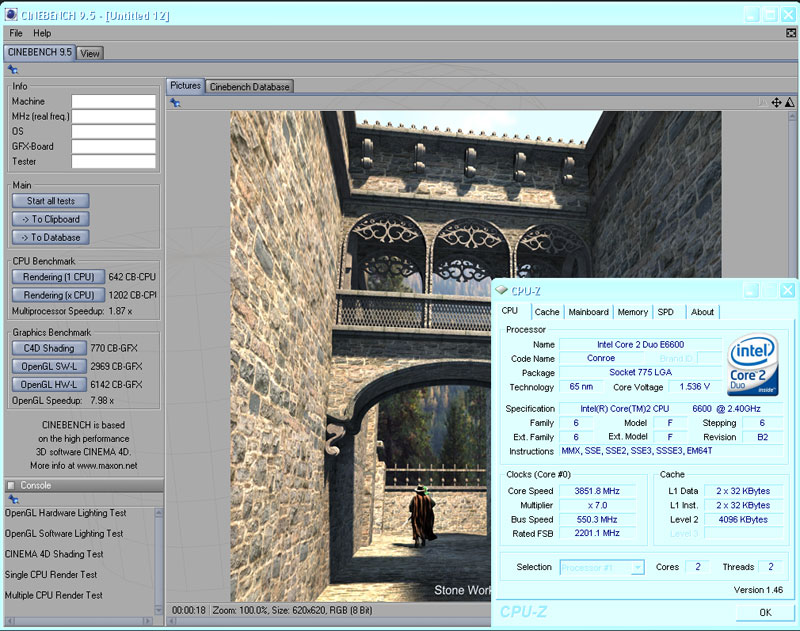Open the Memory tab in CPU-Z
This screenshot has height=631, width=800.
pyautogui.click(x=632, y=312)
